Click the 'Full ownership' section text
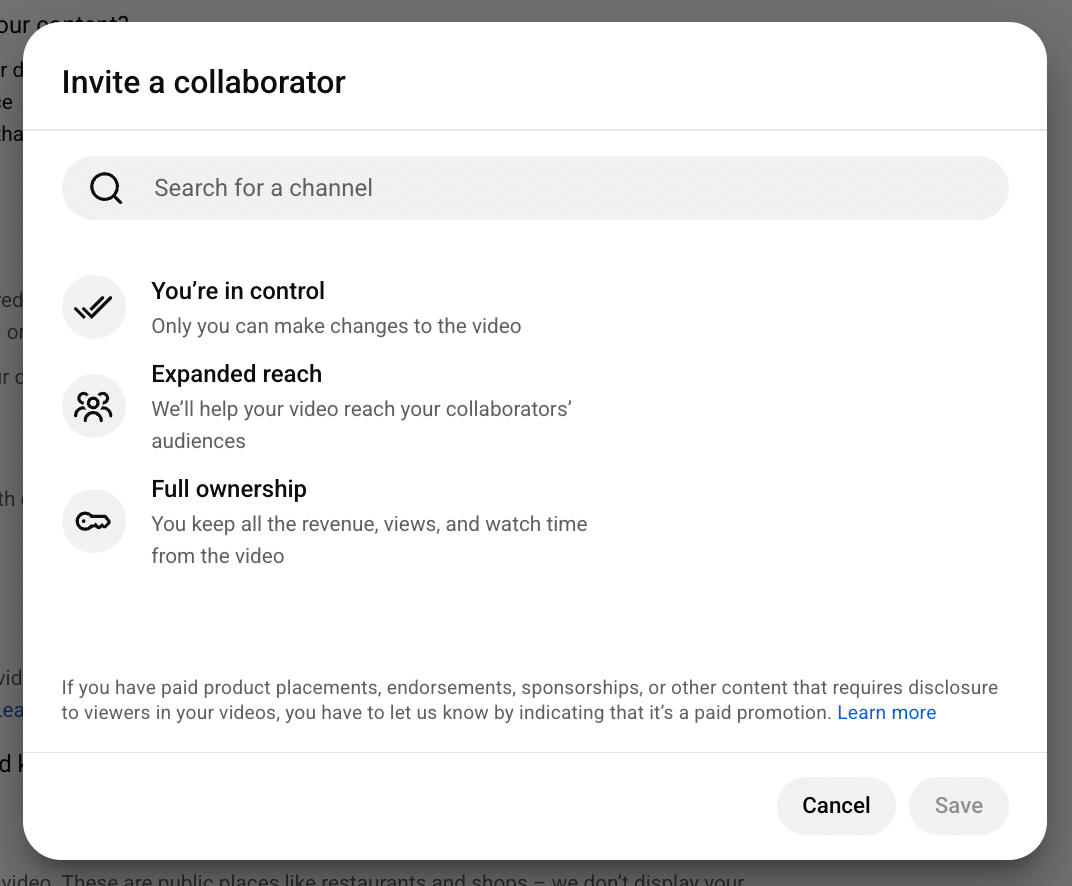 [228, 489]
